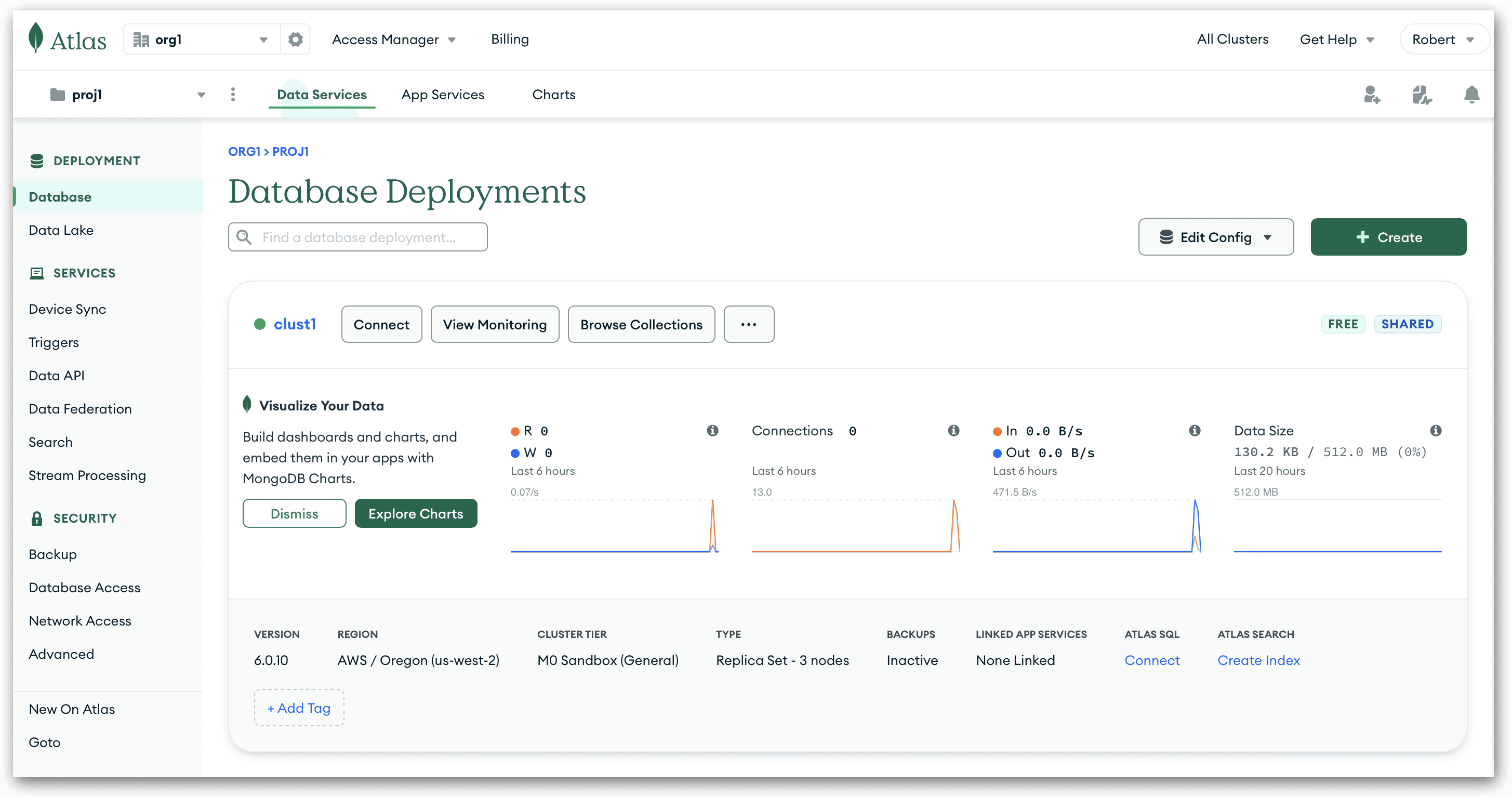Open Search in sidebar
The width and height of the screenshot is (1512, 798).
pyautogui.click(x=50, y=443)
